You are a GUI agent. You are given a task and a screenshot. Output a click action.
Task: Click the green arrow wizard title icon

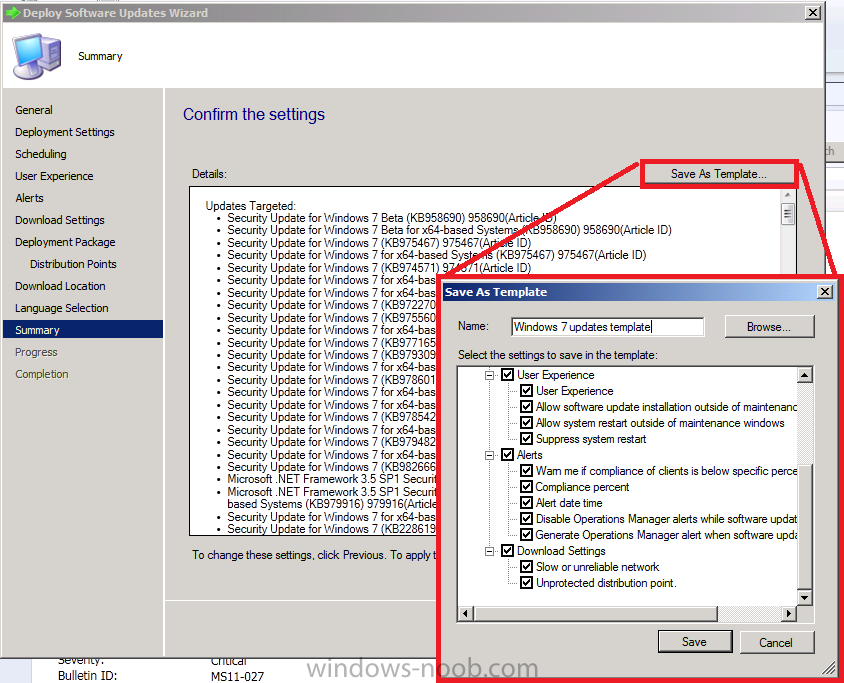[x=13, y=12]
